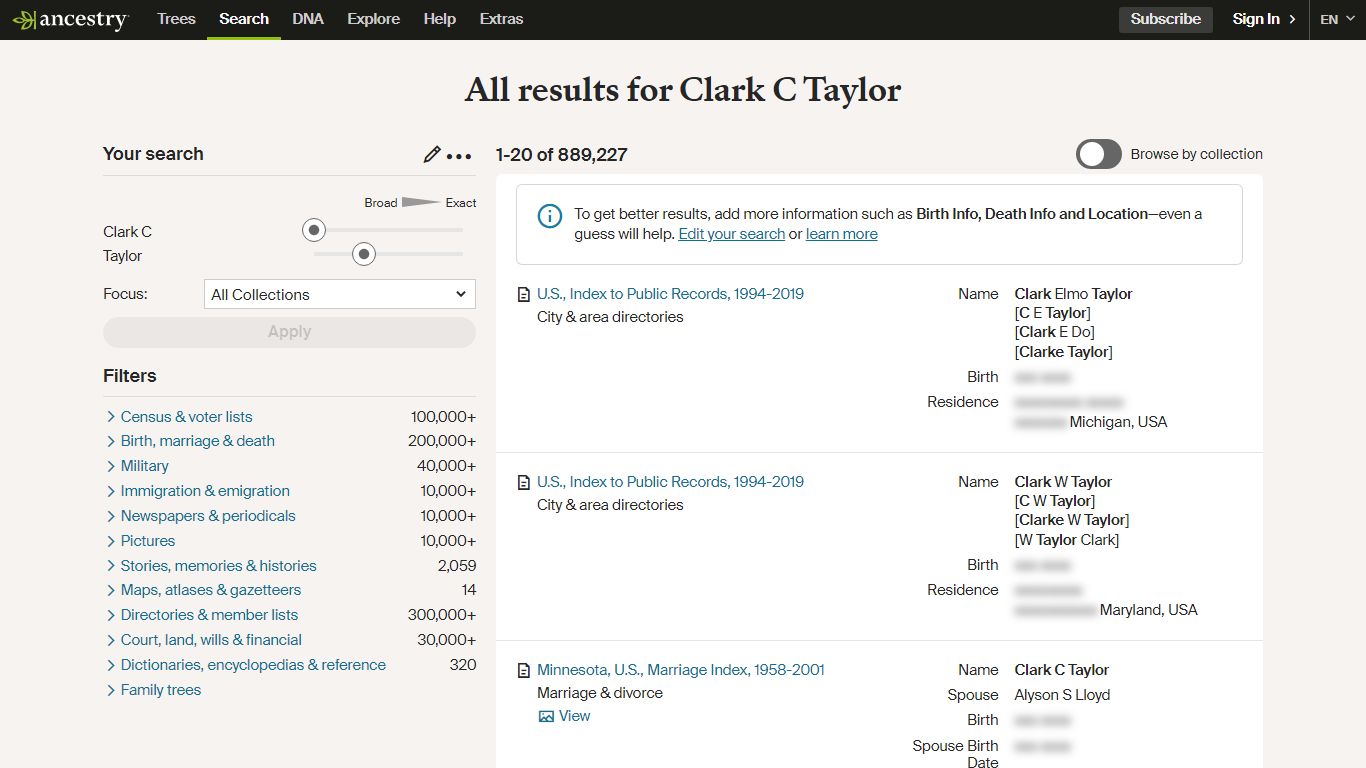Open the Focus All Collections dropdown
1366x768 pixels.
click(x=340, y=294)
